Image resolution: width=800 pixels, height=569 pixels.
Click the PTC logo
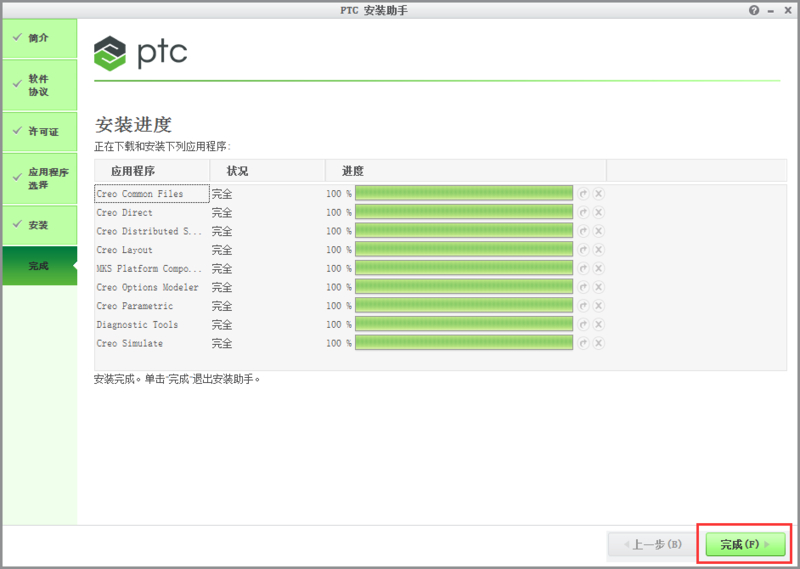140,53
